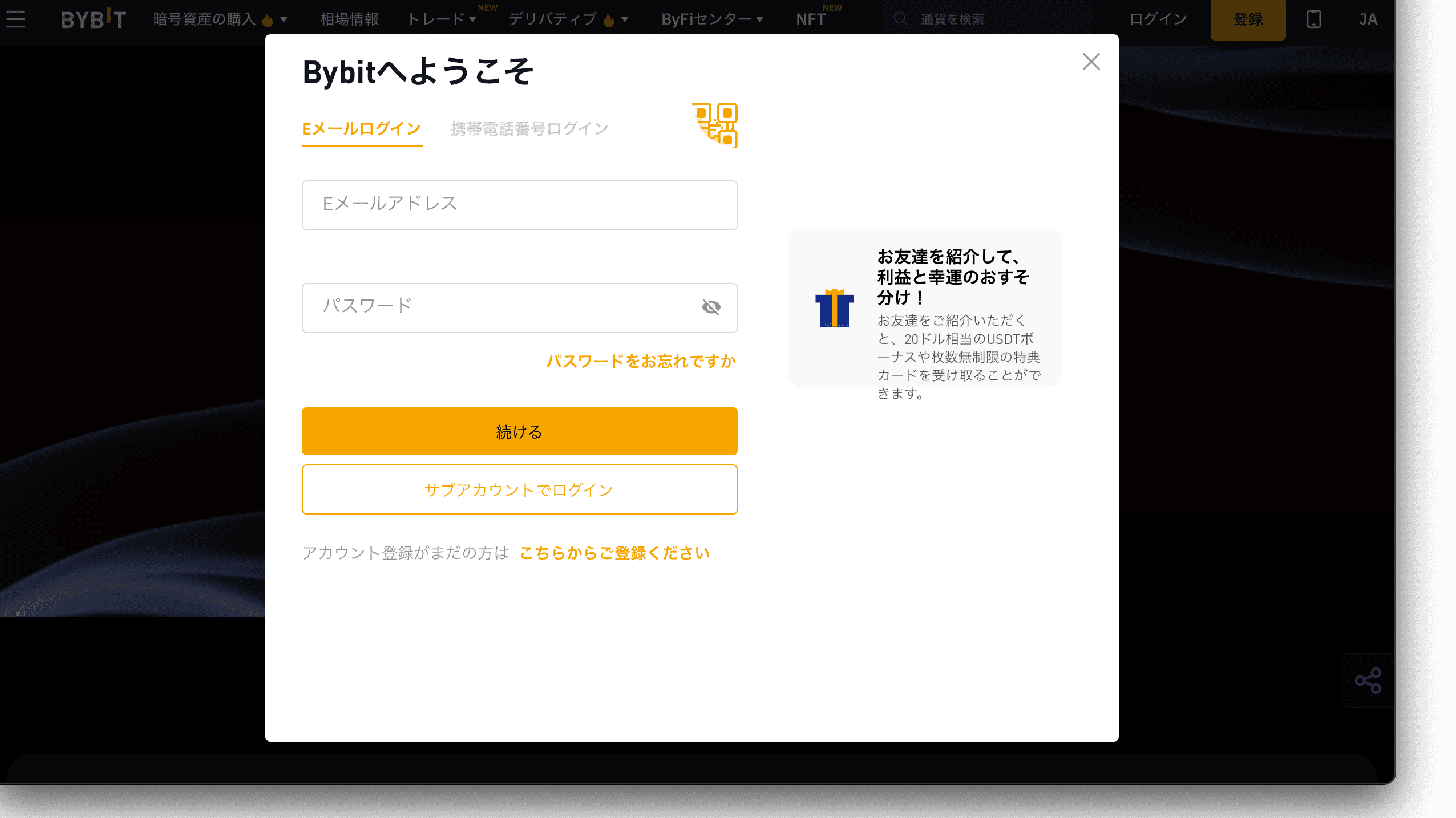
Task: Click the flame icon next to デリバティブ
Action: click(x=606, y=19)
